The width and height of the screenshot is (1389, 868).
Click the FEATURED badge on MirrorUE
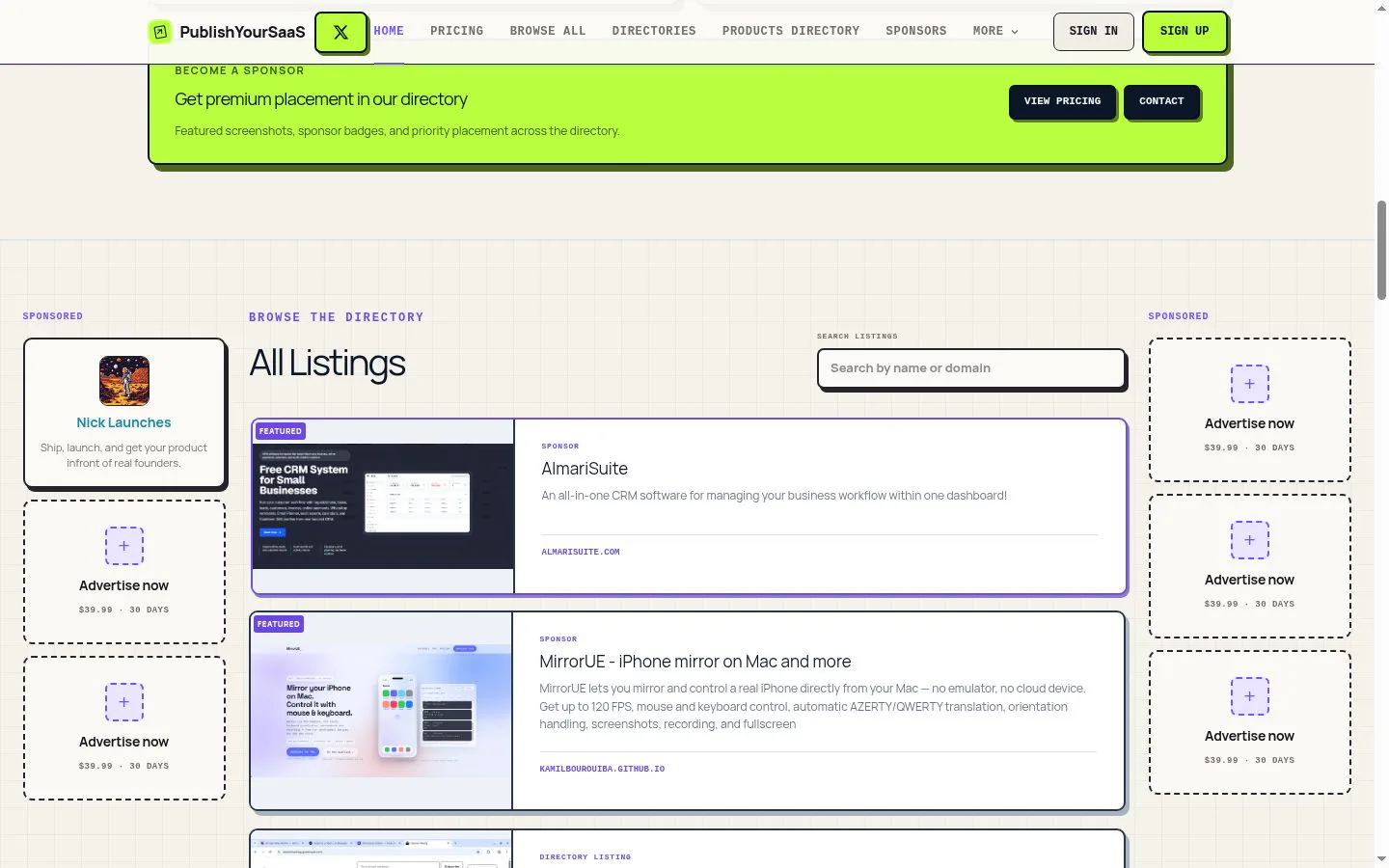pyautogui.click(x=279, y=624)
